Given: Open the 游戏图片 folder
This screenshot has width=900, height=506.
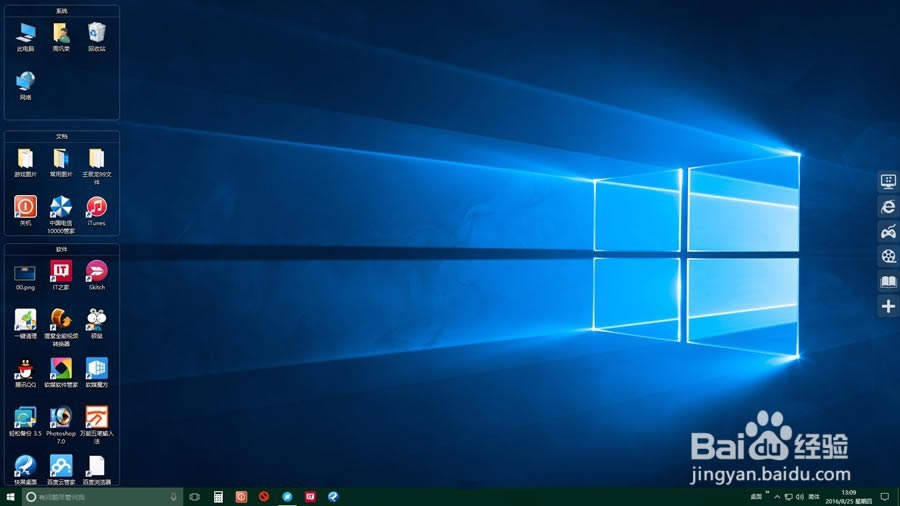Looking at the screenshot, I should (x=25, y=162).
